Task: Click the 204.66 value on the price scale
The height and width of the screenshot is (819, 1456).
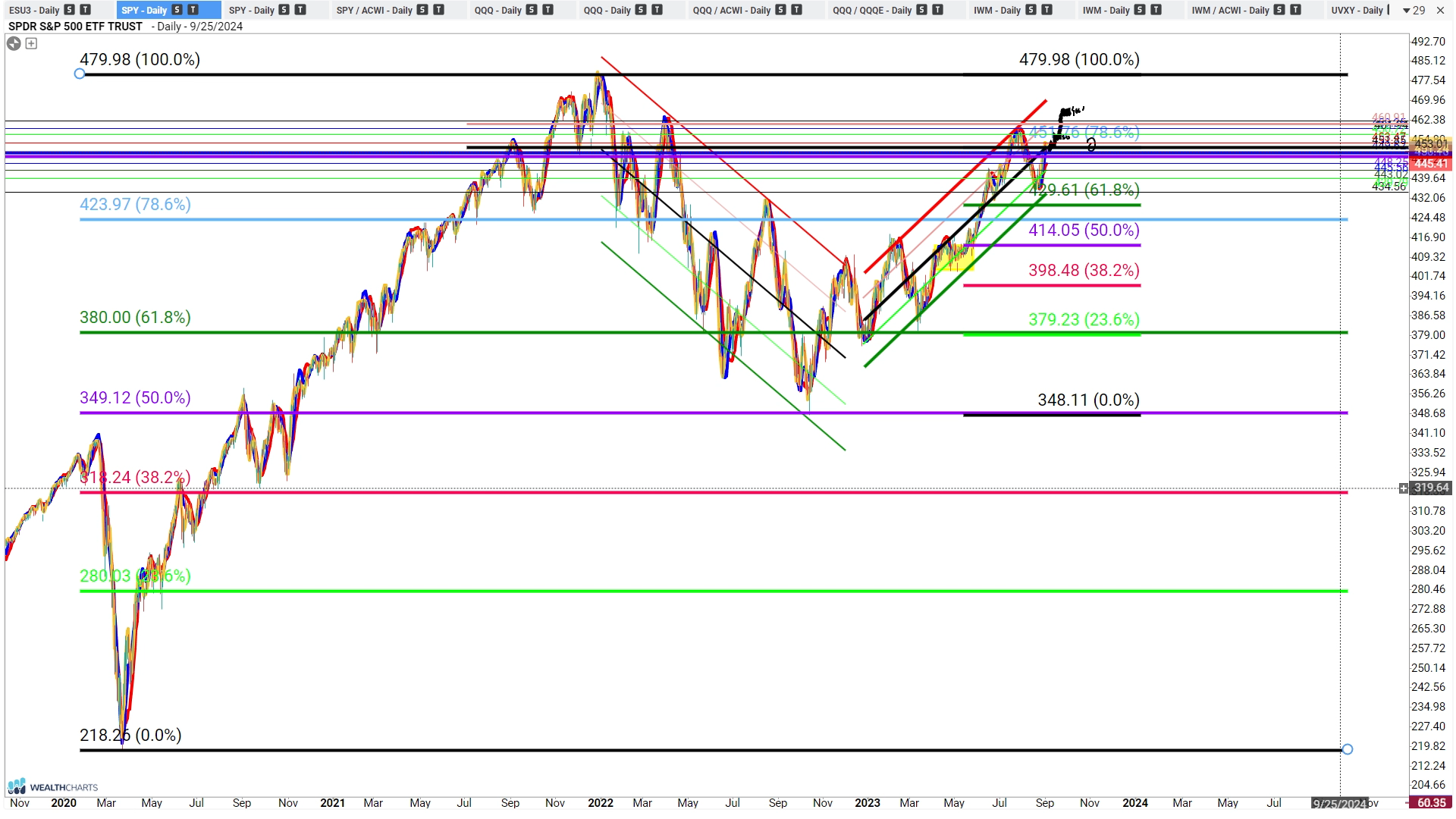Action: tap(1429, 785)
